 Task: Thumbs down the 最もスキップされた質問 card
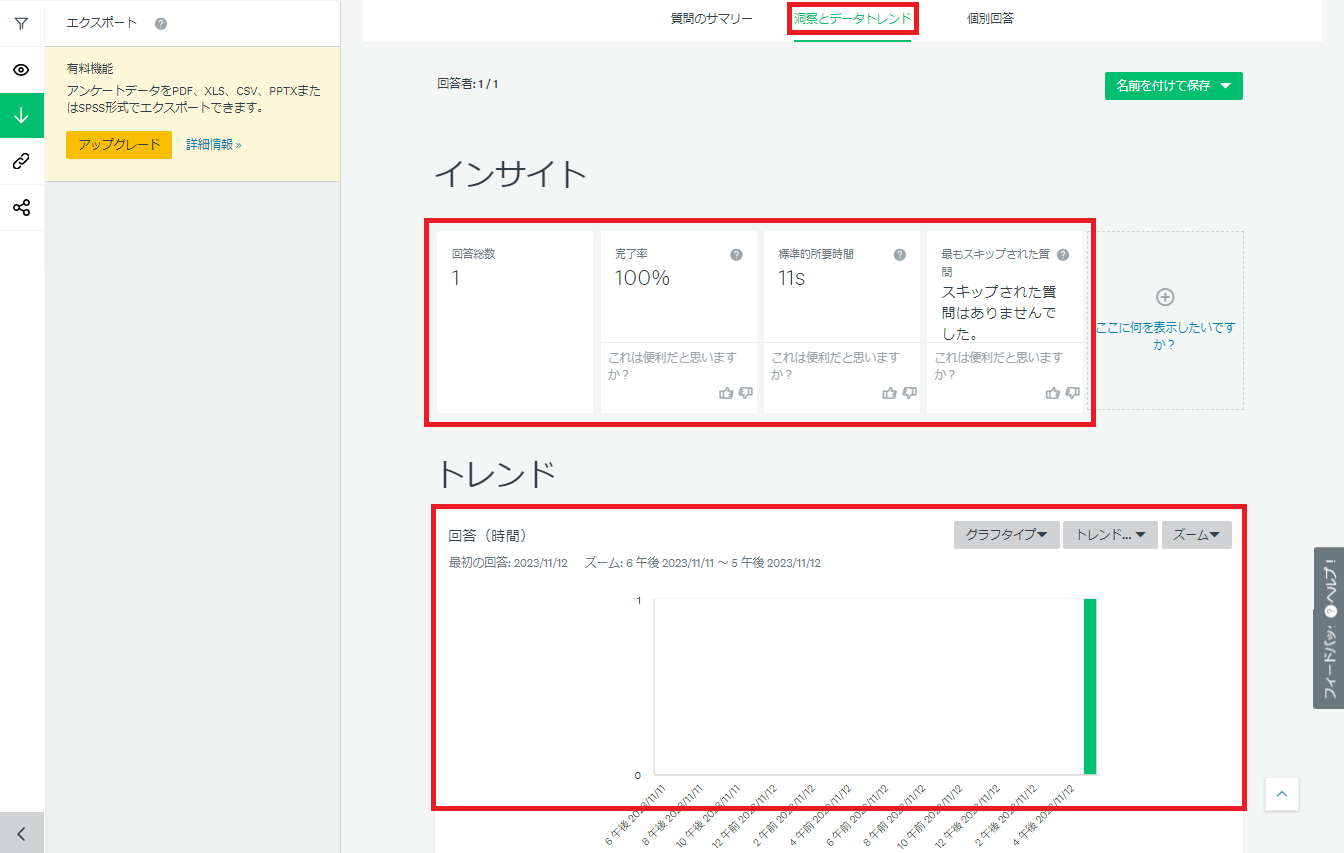1072,393
